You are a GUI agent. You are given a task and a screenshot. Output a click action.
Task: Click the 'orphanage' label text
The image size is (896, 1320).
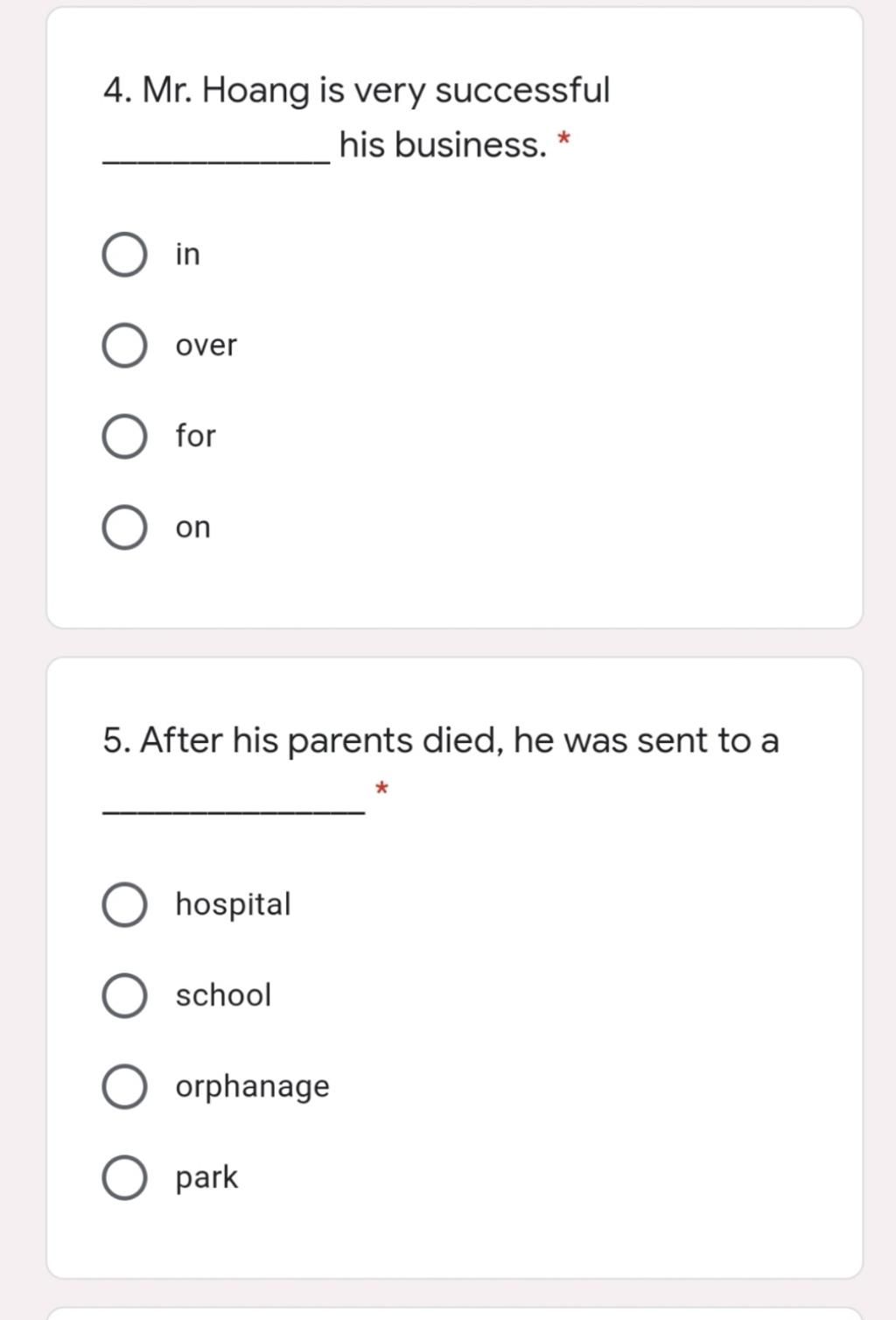click(x=252, y=1088)
